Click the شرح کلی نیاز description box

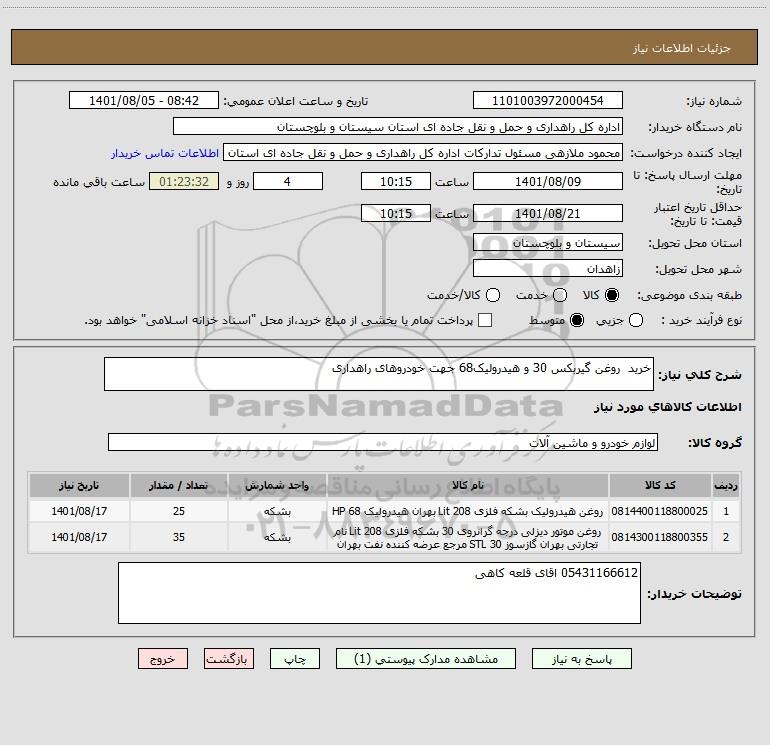[x=379, y=374]
